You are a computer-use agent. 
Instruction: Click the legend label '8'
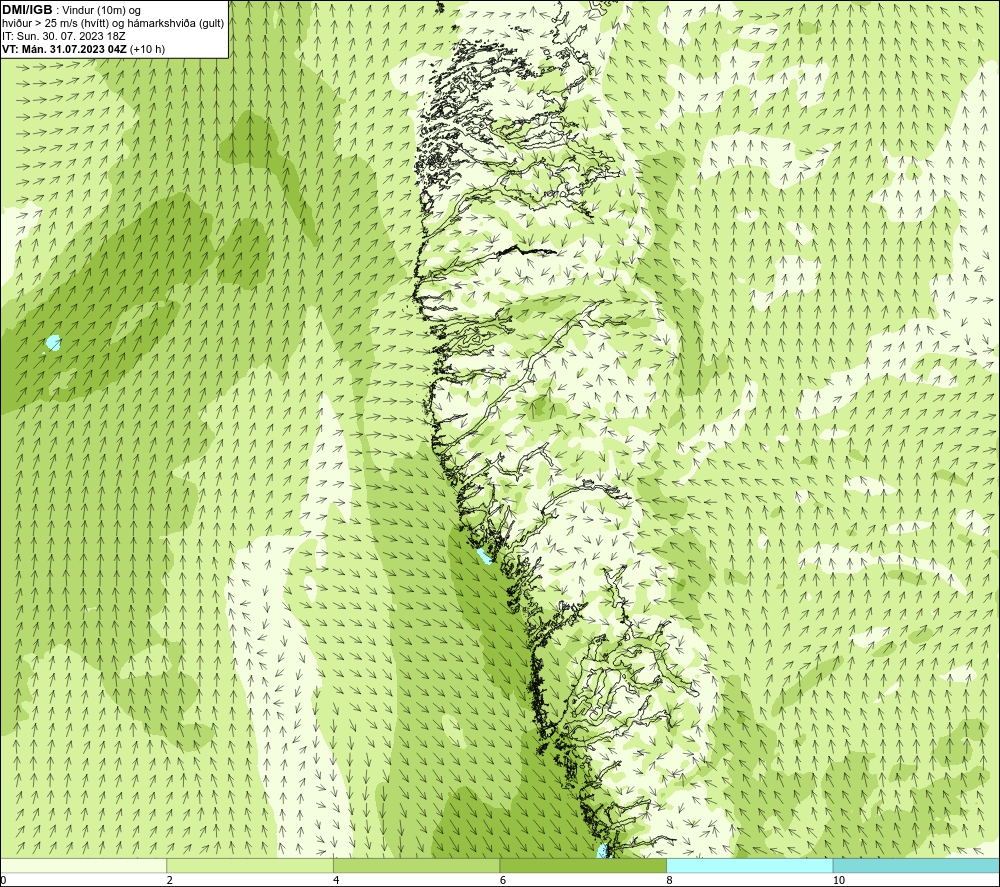[x=670, y=880]
